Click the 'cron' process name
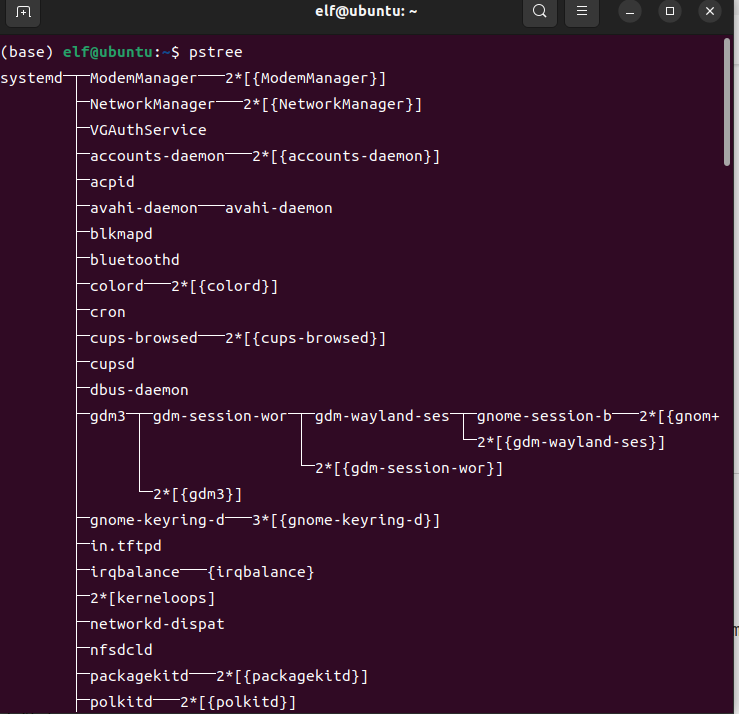Image resolution: width=739 pixels, height=714 pixels. point(107,312)
